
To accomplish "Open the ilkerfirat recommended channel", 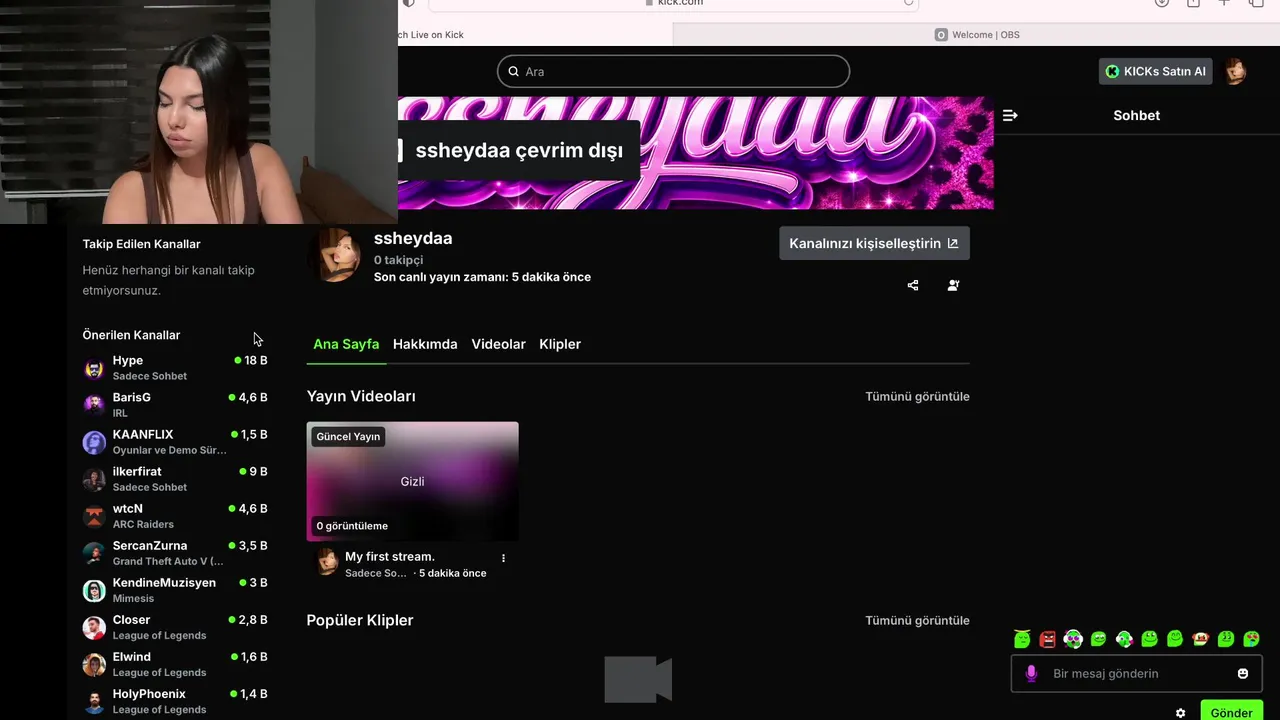I will 175,479.
